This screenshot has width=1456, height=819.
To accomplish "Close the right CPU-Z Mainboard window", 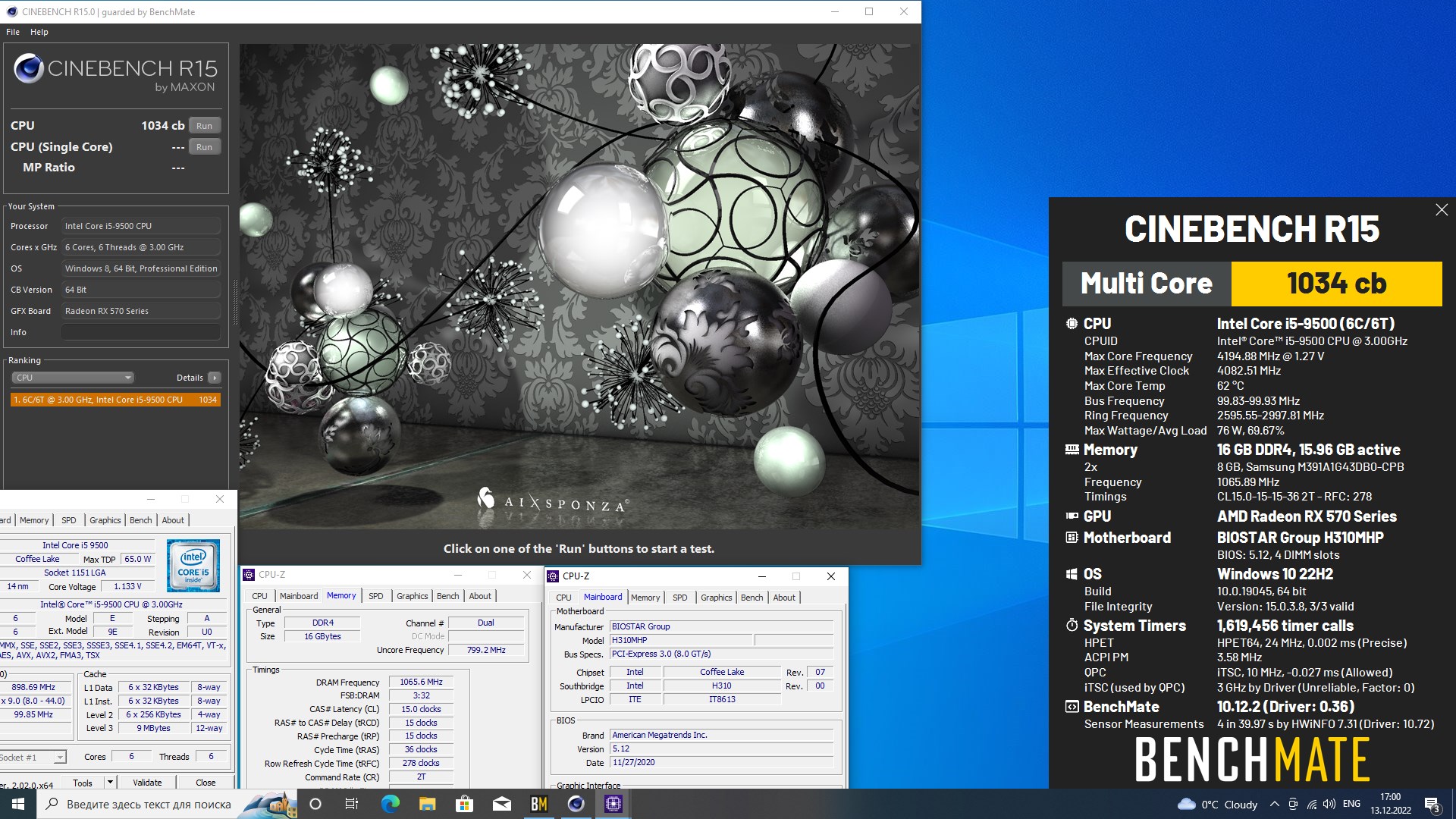I will tap(831, 576).
